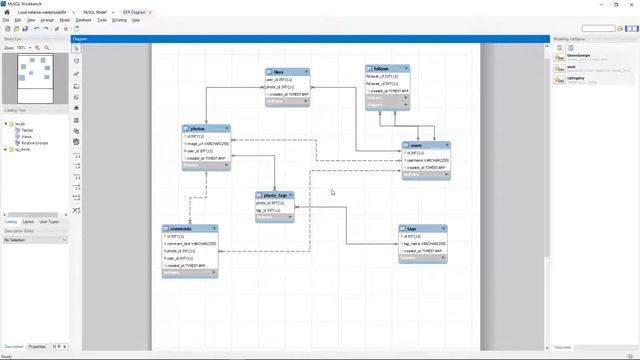Click the diagram vertical scrollbar
The height and width of the screenshot is (360, 640).
547,157
